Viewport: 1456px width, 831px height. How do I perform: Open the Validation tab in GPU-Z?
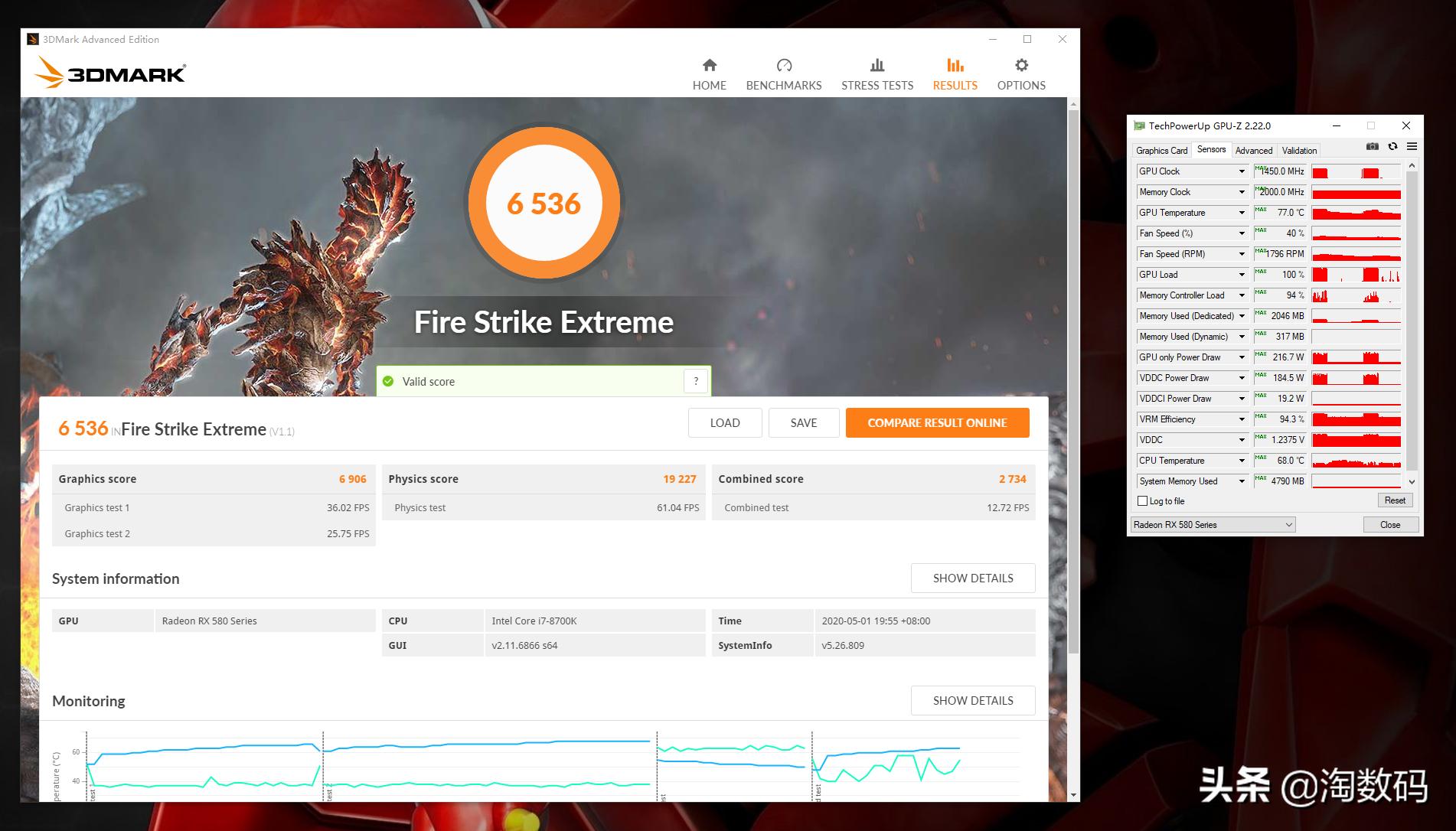pyautogui.click(x=1300, y=151)
